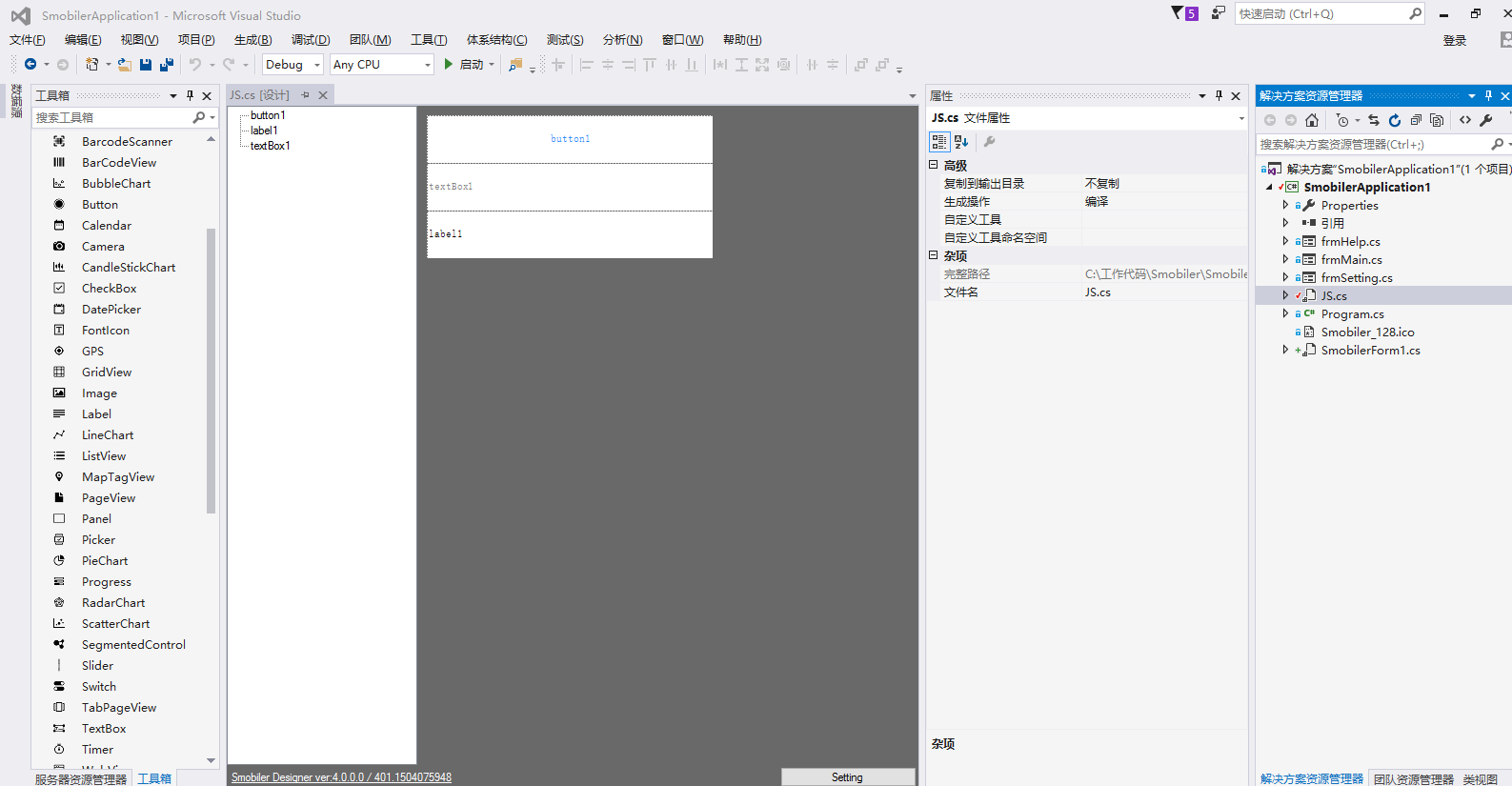Click the Solution Explorer search field
This screenshot has width=1512, height=786.
pos(1372,145)
